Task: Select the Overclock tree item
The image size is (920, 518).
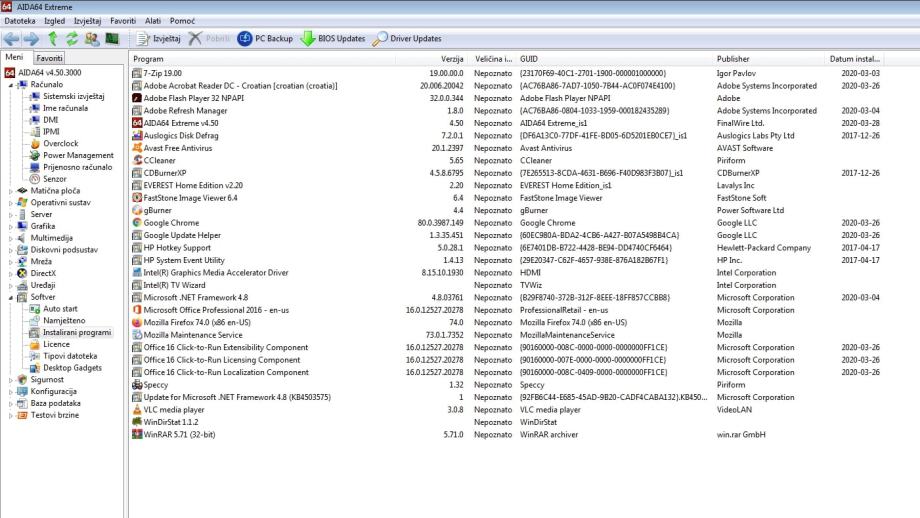Action: pos(60,143)
